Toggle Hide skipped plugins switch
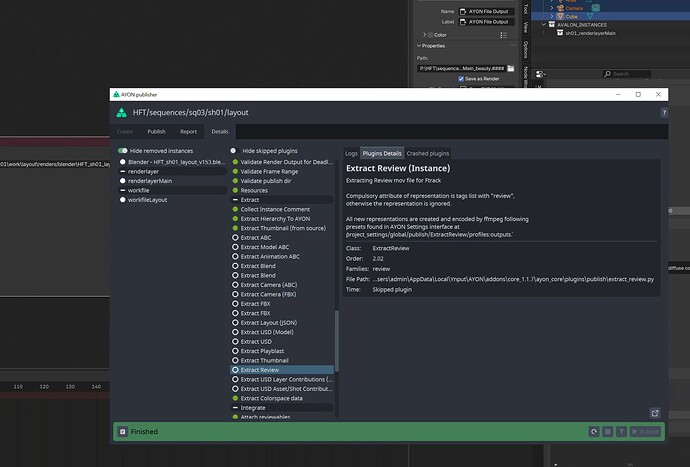This screenshot has width=690, height=467. click(235, 151)
